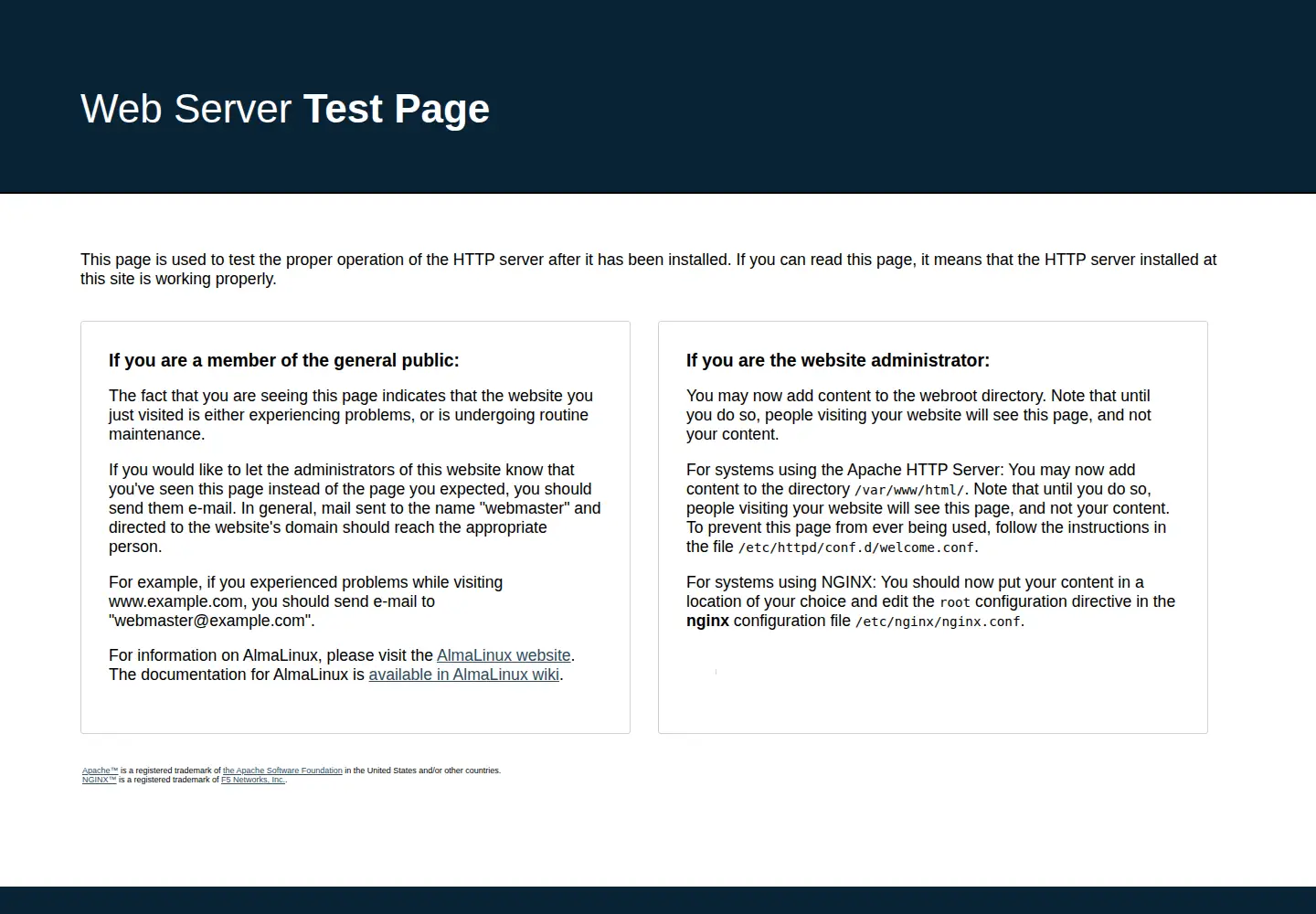Click the paragraph starting "If you would like to let"
Screen dimensions: 1316x914
(x=355, y=508)
